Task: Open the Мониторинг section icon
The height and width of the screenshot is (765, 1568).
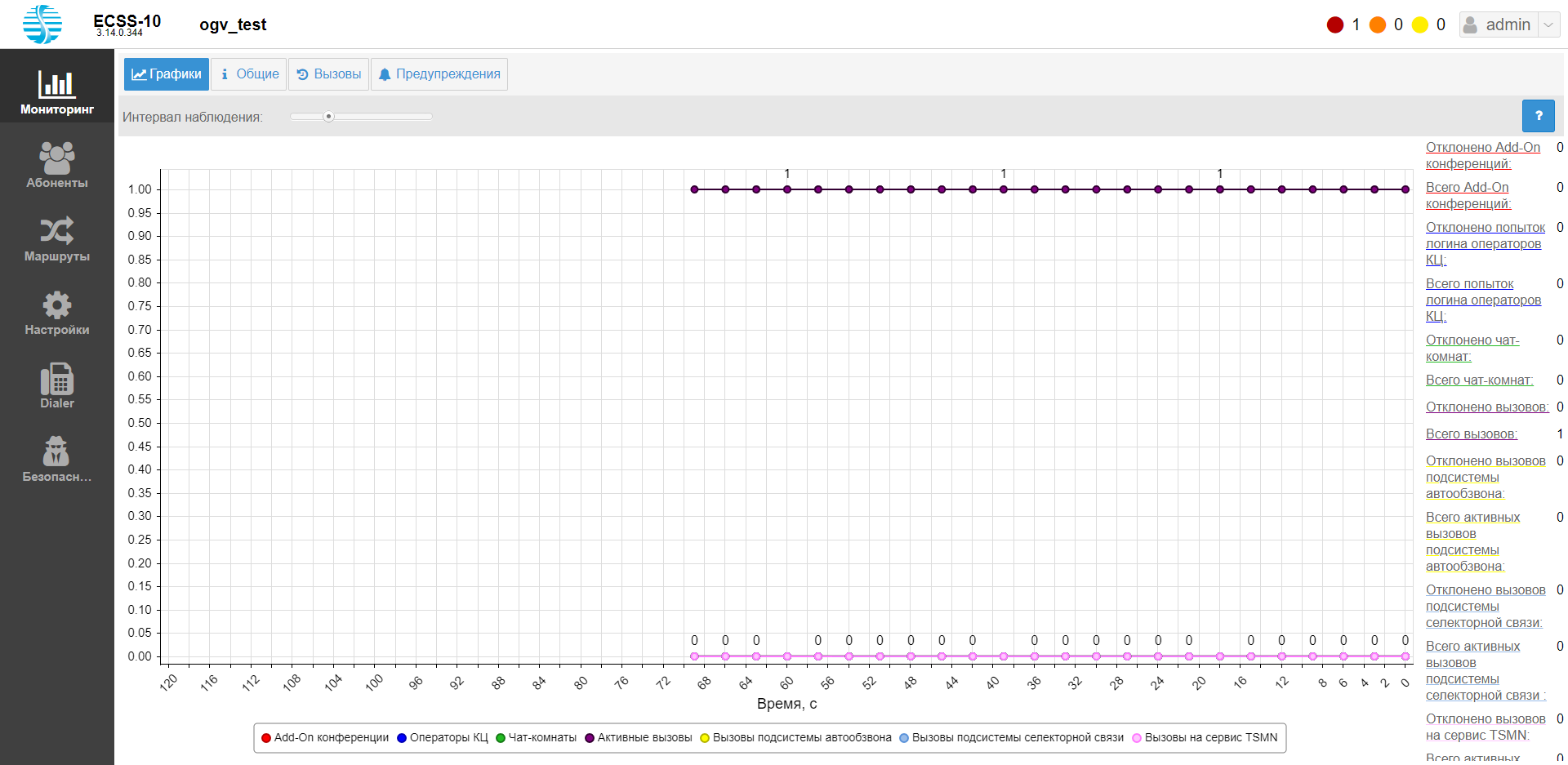Action: (x=56, y=84)
